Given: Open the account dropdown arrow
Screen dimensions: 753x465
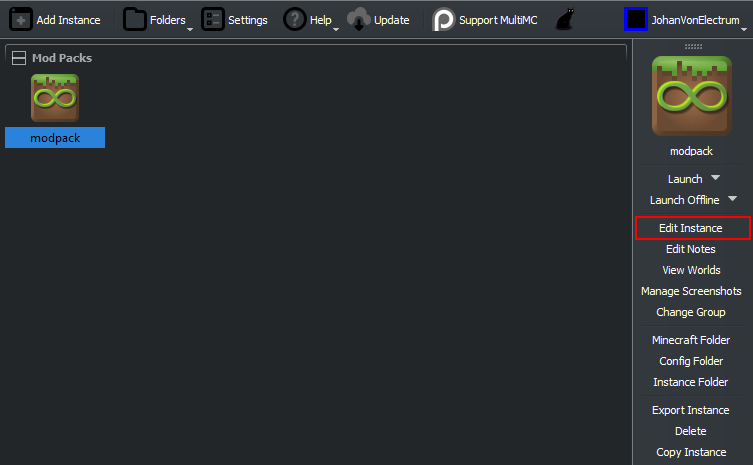Looking at the screenshot, I should point(744,29).
